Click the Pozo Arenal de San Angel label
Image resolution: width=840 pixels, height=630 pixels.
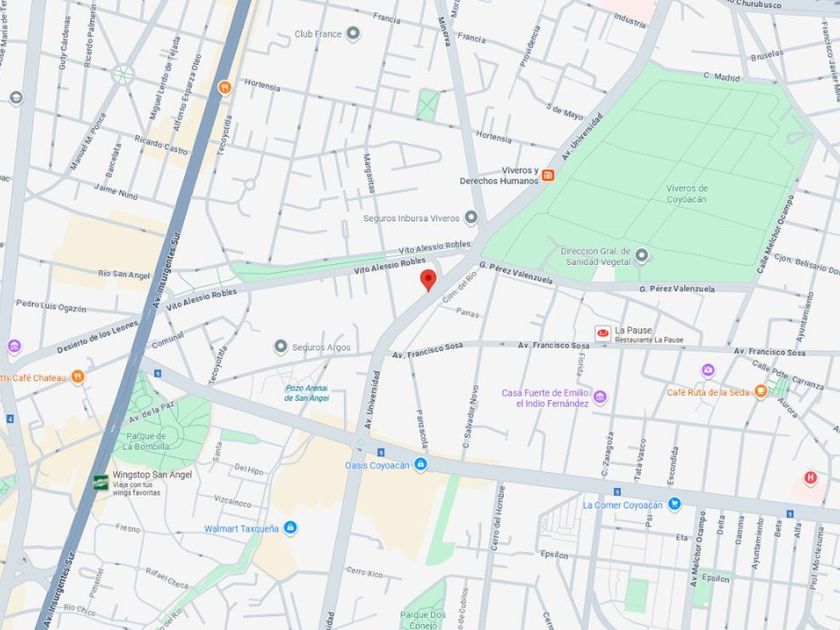306,393
